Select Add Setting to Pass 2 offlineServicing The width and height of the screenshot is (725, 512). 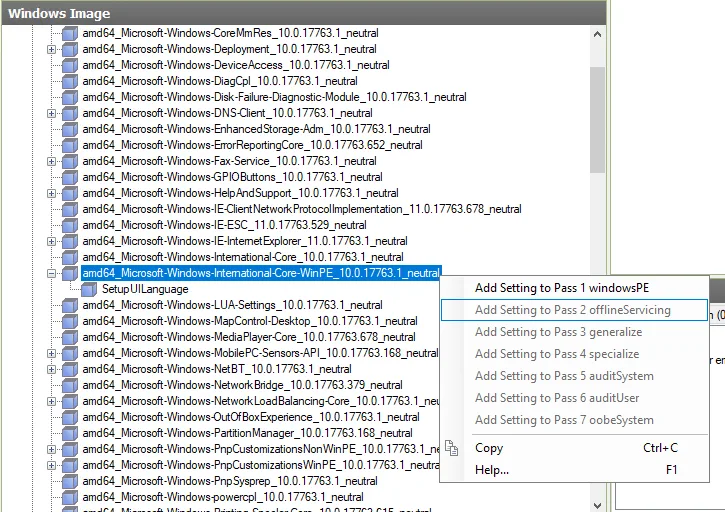[574, 310]
